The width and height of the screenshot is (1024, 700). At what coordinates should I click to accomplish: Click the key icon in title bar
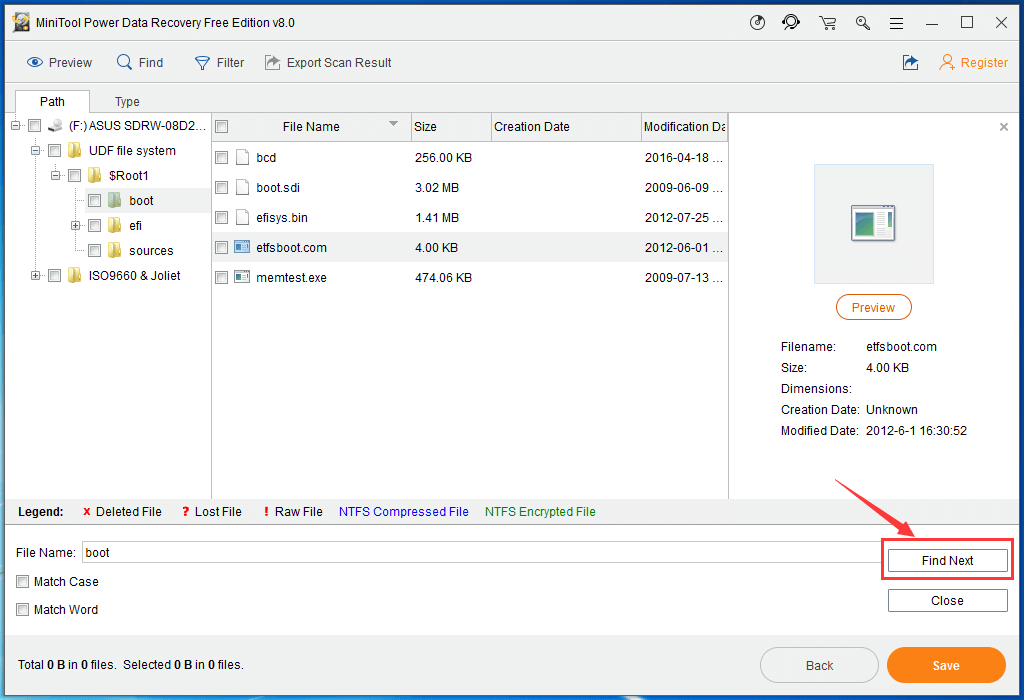point(862,23)
